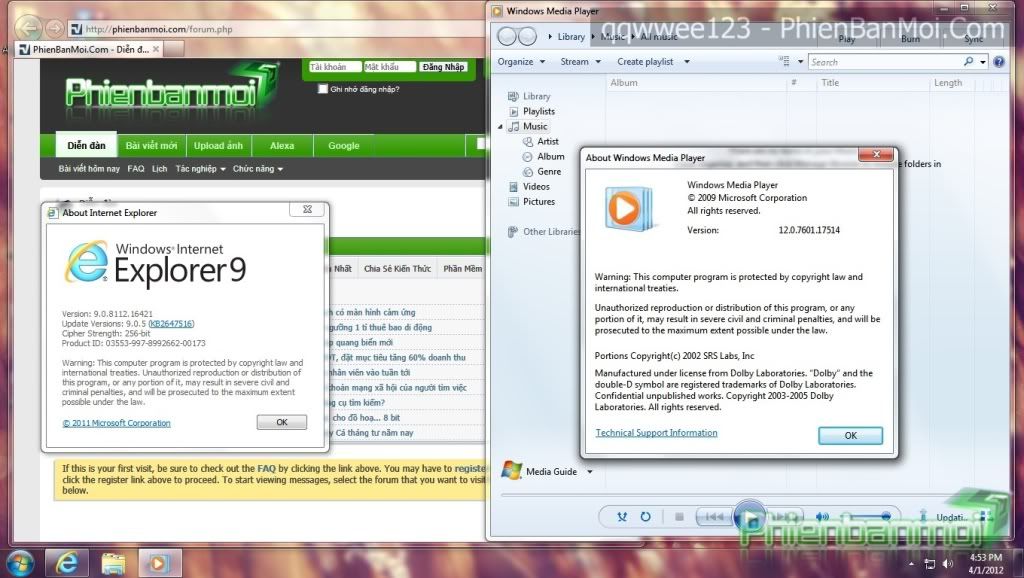
Task: Open the blank new tab in Internet Explorer
Action: click(174, 49)
